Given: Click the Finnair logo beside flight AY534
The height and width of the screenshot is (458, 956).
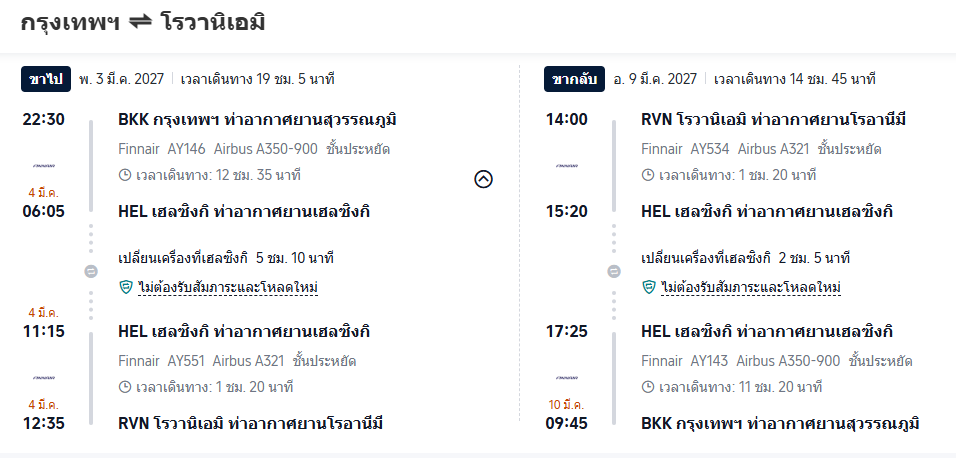Looking at the screenshot, I should [x=566, y=165].
